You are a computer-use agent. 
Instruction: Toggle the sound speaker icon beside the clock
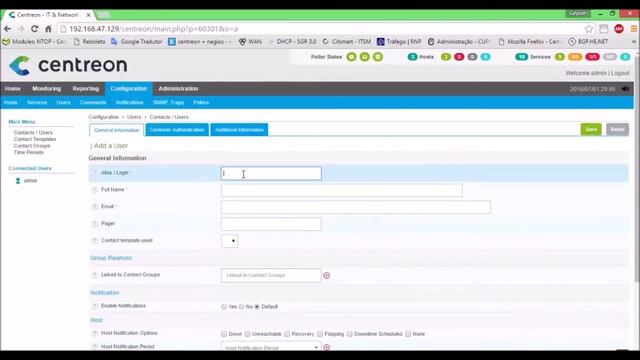[x=625, y=89]
